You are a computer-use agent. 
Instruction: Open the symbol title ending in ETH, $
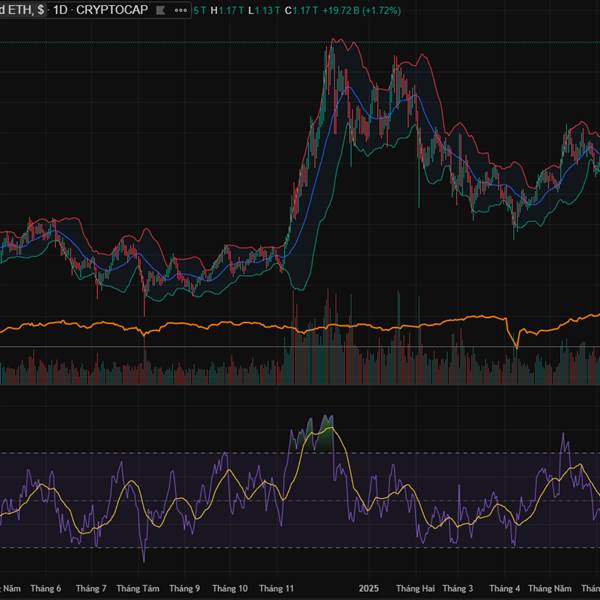click(x=20, y=10)
